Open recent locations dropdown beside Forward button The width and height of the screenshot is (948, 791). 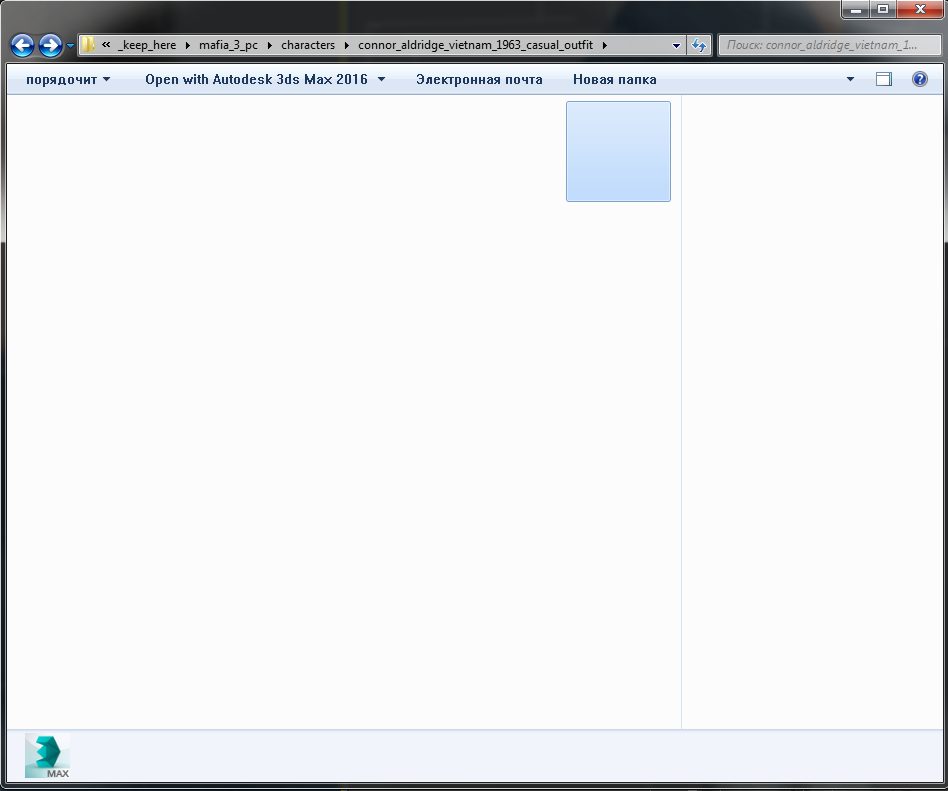(x=70, y=45)
